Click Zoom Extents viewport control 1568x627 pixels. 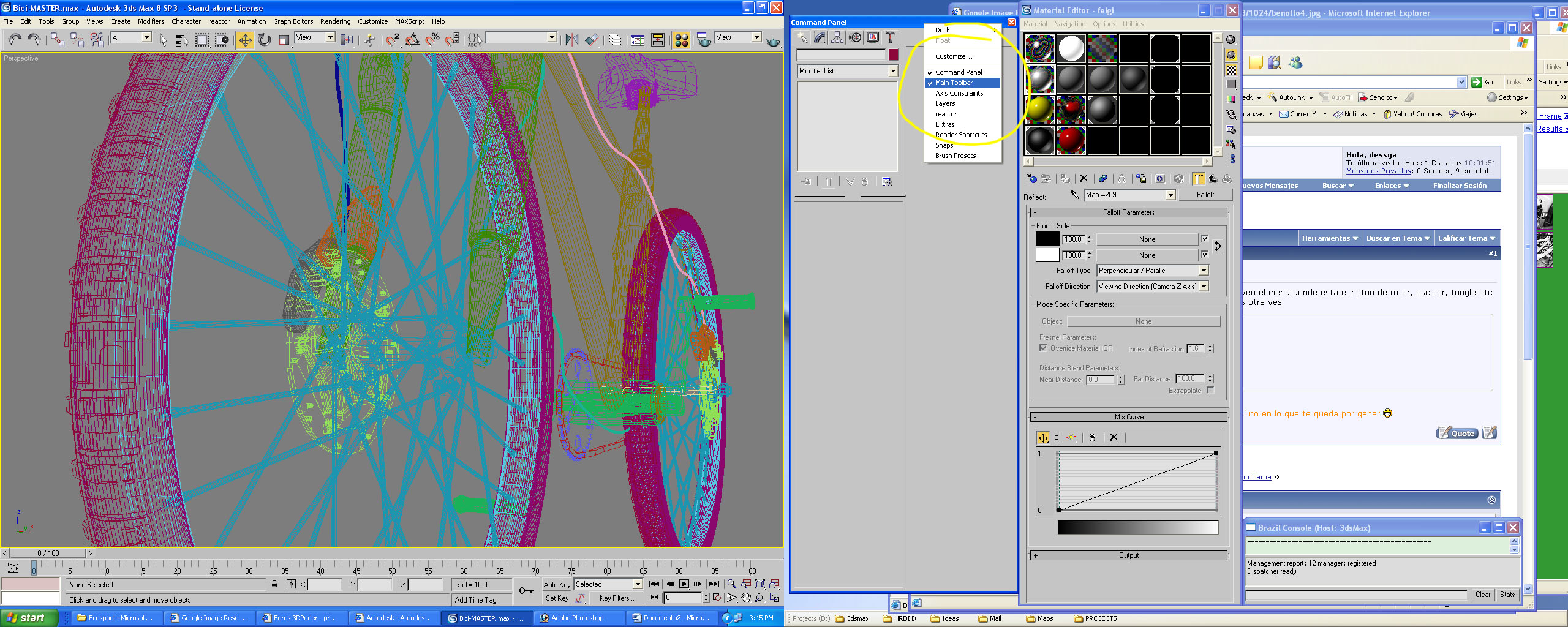point(760,584)
